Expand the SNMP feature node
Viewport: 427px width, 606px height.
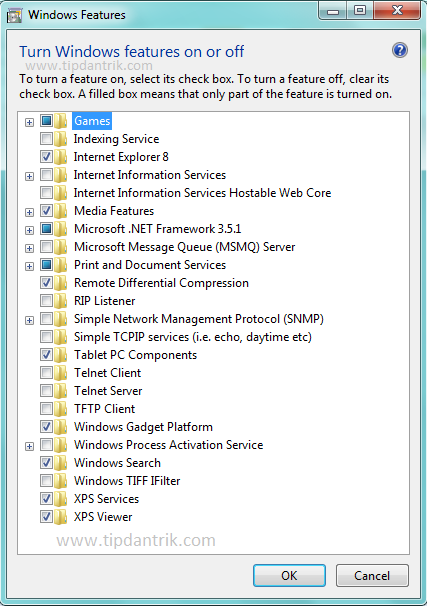(x=29, y=320)
